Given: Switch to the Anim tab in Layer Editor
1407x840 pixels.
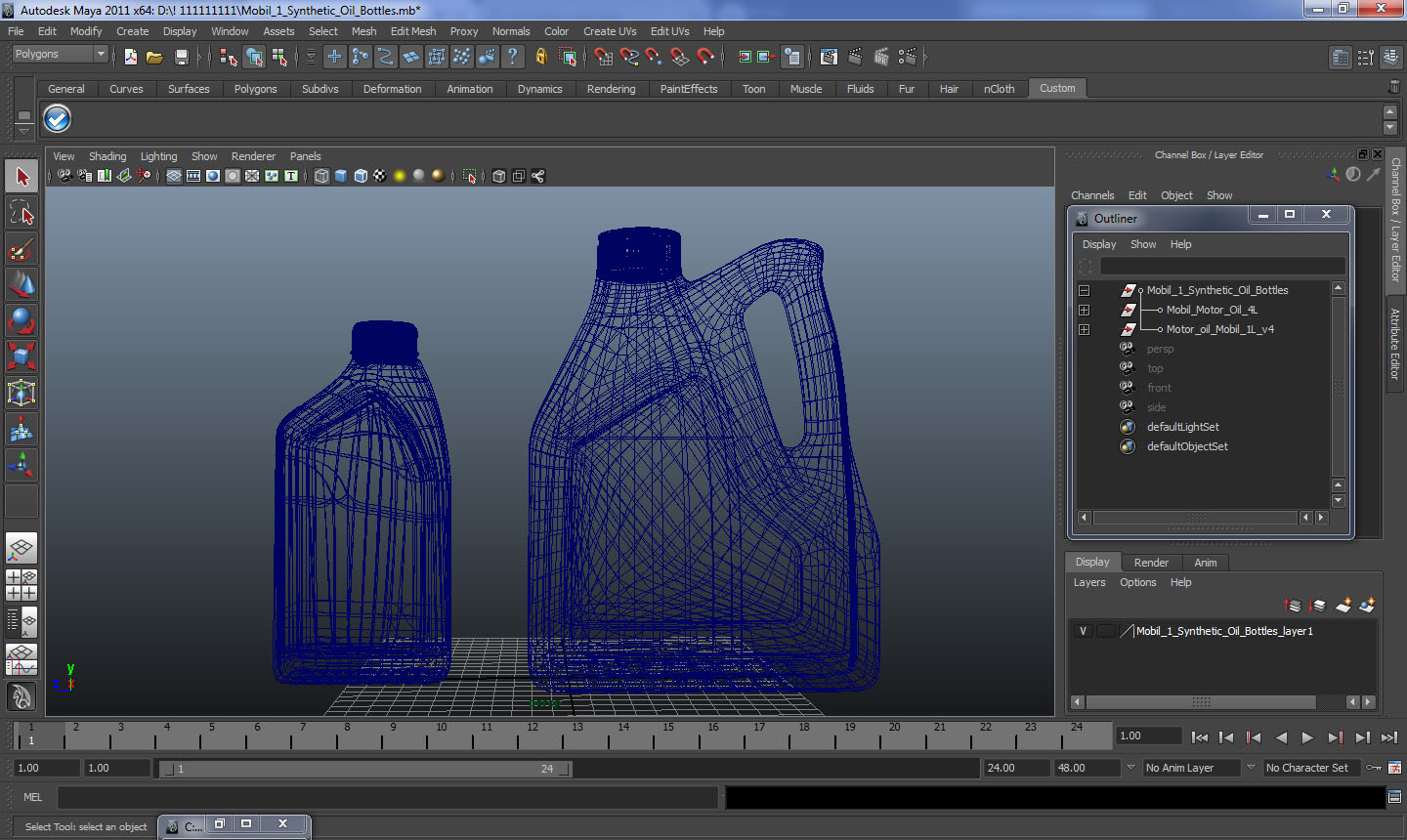Looking at the screenshot, I should pos(1206,563).
